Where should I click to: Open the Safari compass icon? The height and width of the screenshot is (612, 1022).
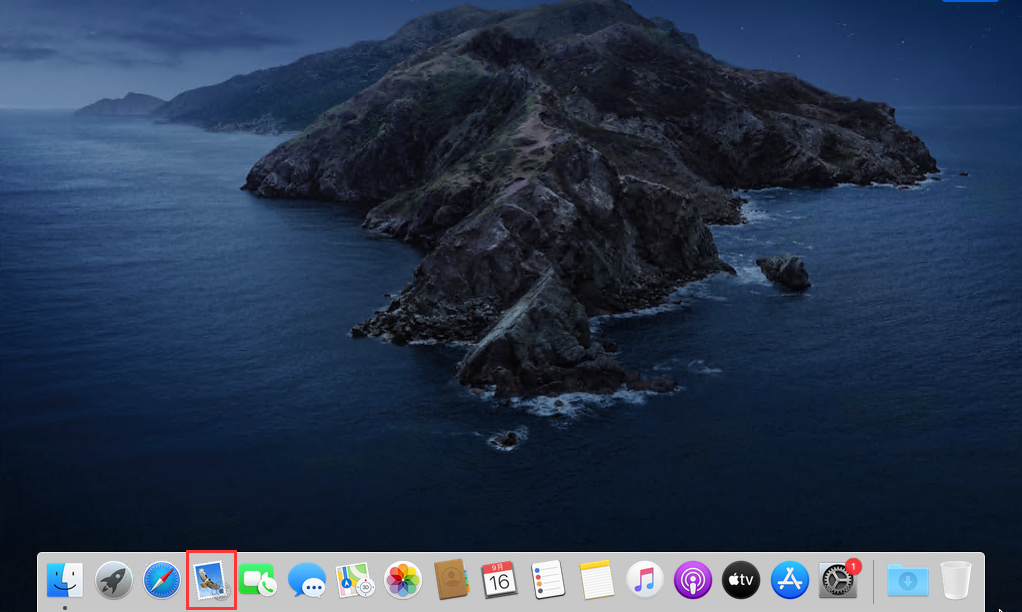click(162, 579)
